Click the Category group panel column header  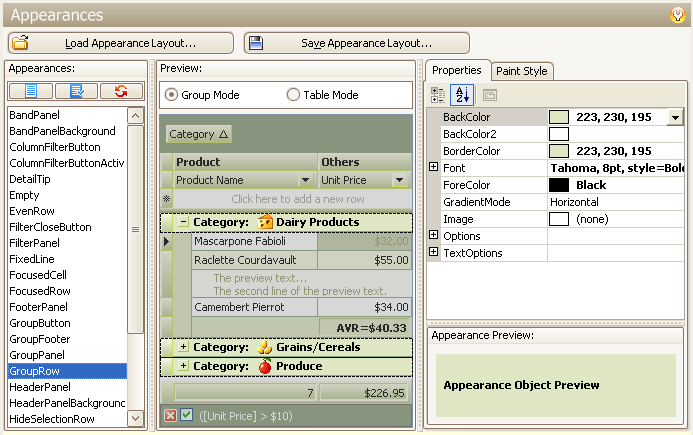(x=198, y=134)
